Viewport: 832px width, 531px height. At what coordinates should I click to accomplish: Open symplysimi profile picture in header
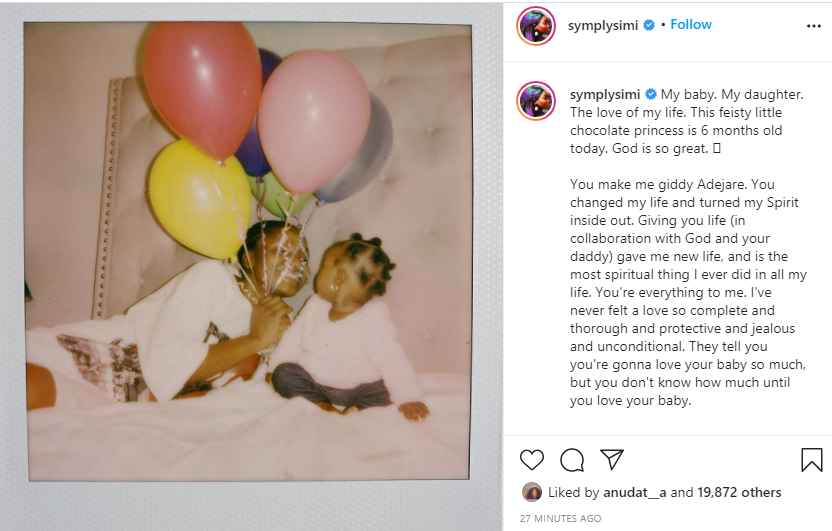pyautogui.click(x=536, y=25)
